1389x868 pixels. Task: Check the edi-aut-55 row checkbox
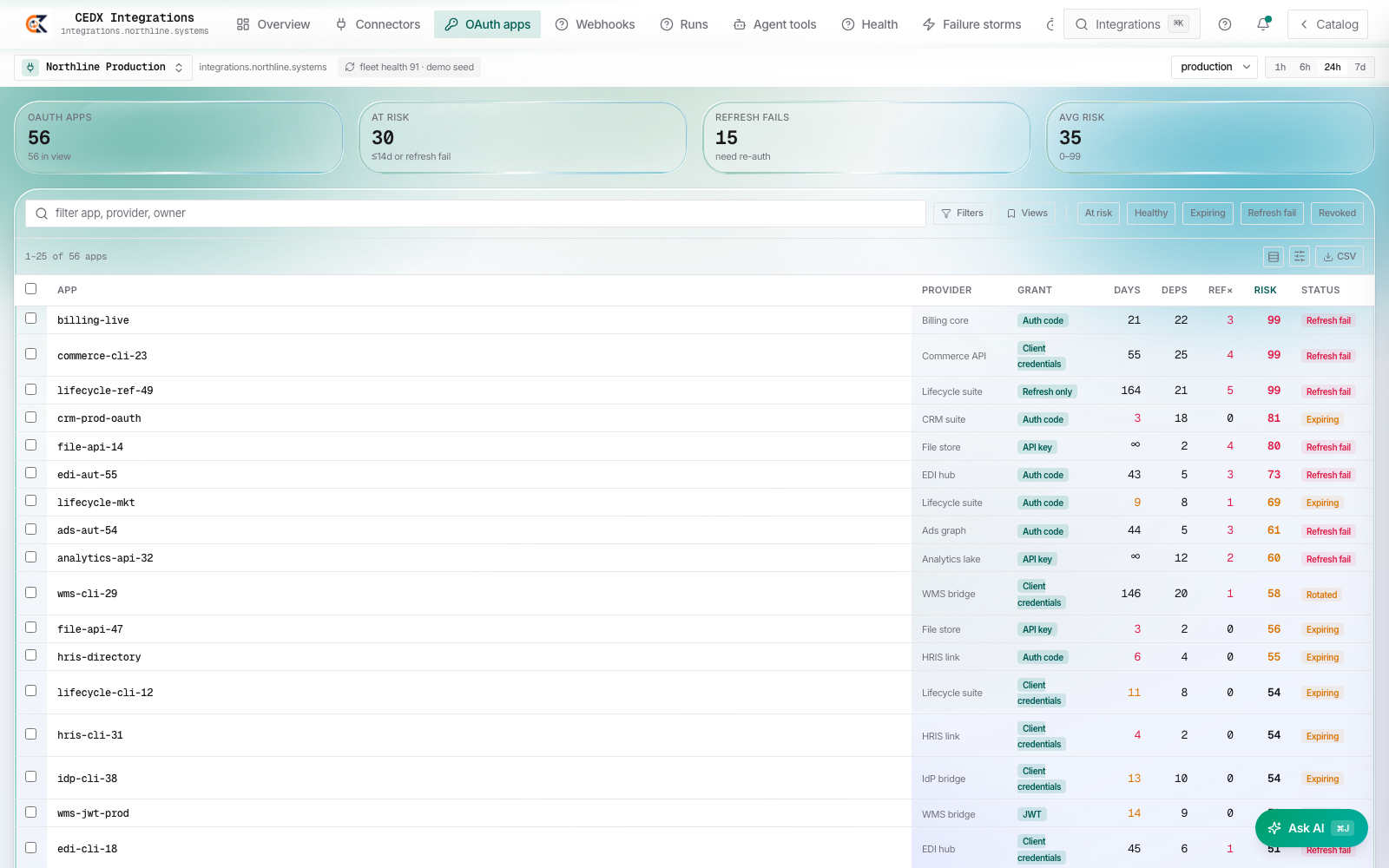31,473
